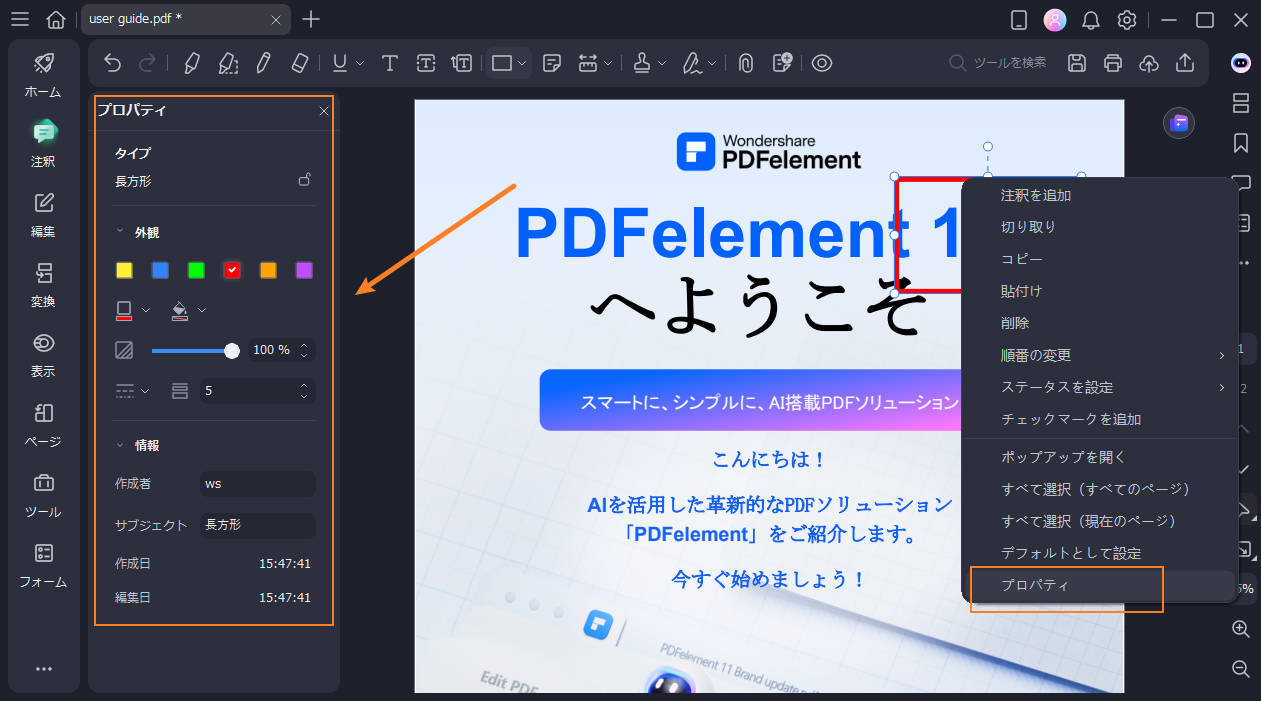The height and width of the screenshot is (701, 1261).
Task: Pick the yellow color swatch
Action: coord(122,270)
